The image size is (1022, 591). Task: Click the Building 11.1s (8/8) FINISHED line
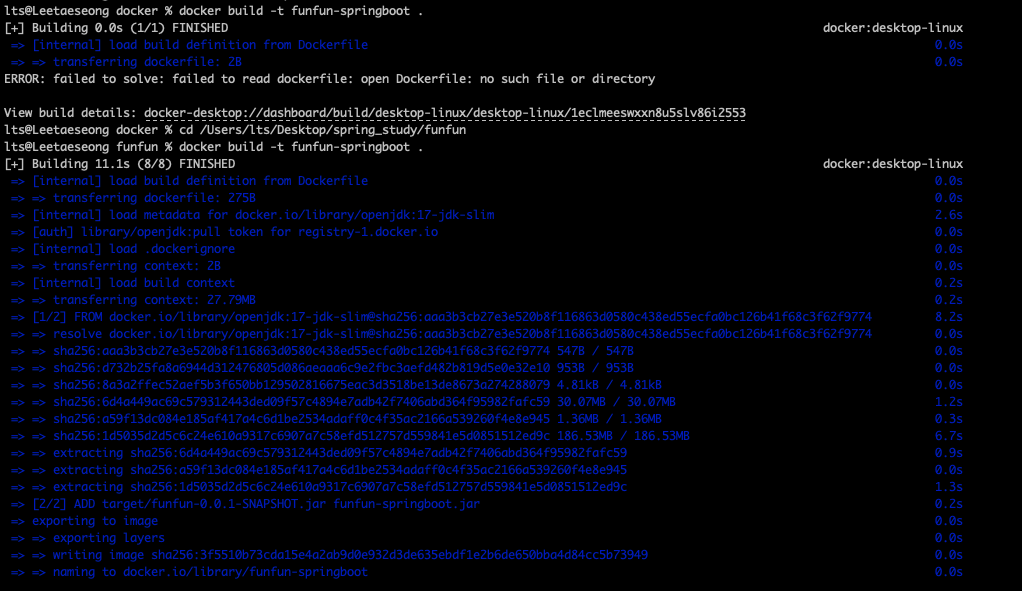[120, 164]
